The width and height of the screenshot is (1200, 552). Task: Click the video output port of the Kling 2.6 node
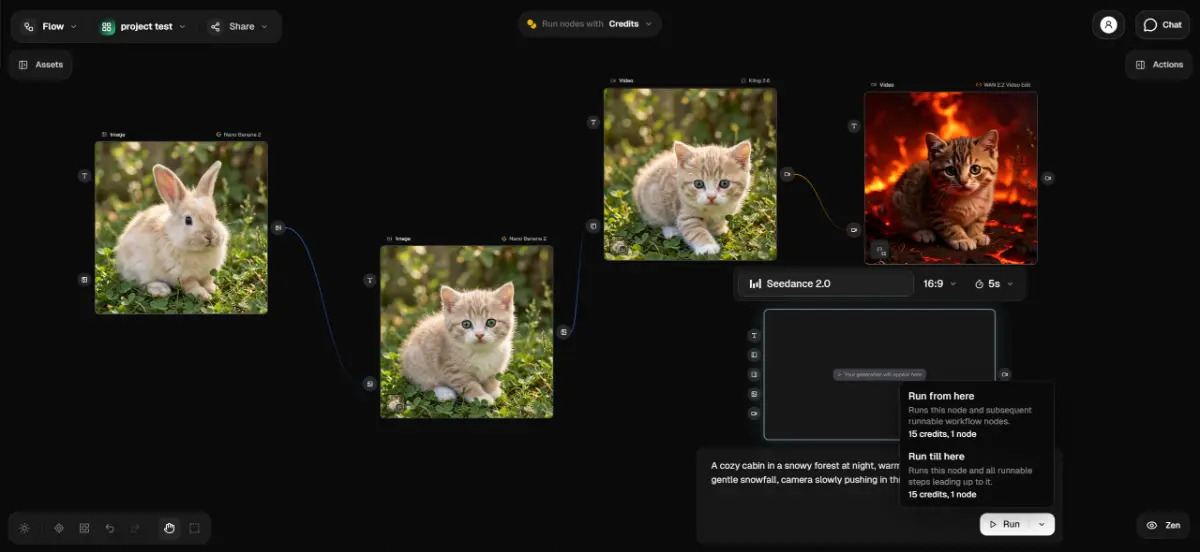[x=787, y=174]
